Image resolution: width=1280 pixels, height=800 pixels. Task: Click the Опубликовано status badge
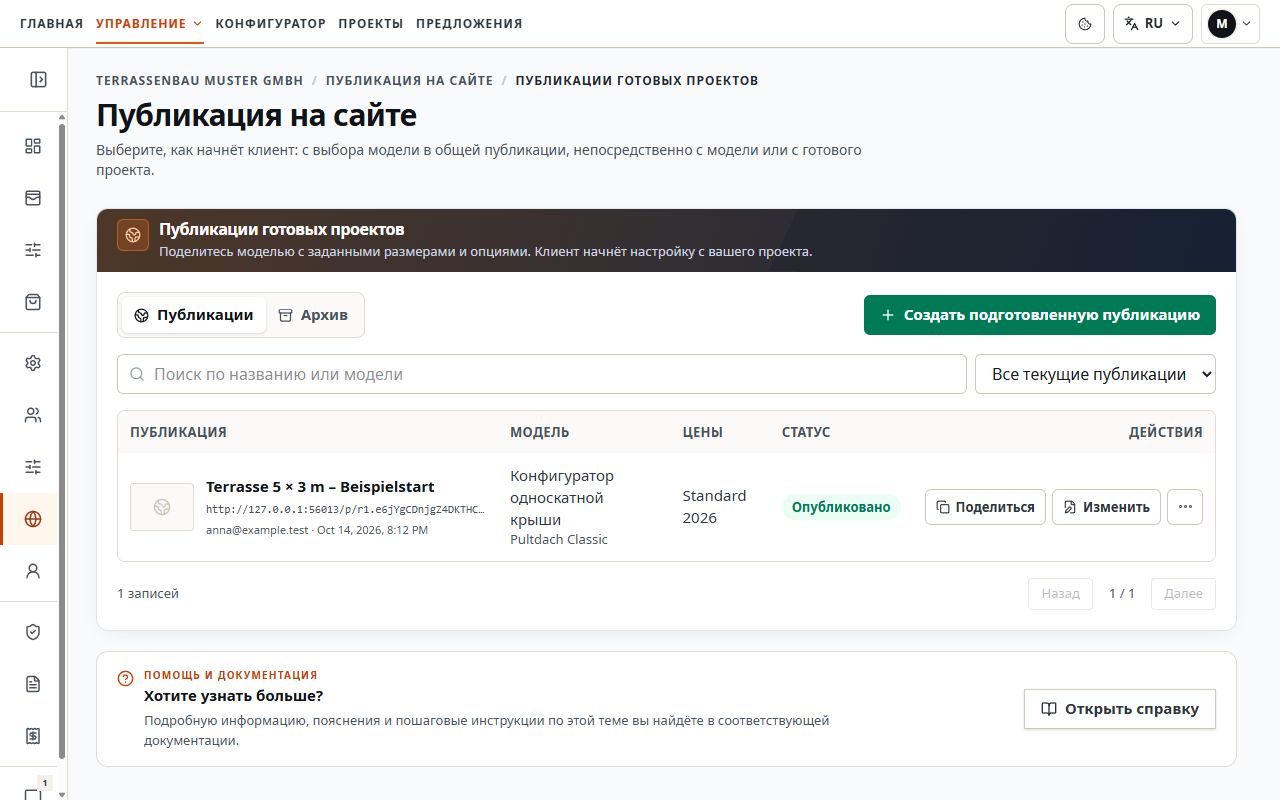[841, 507]
